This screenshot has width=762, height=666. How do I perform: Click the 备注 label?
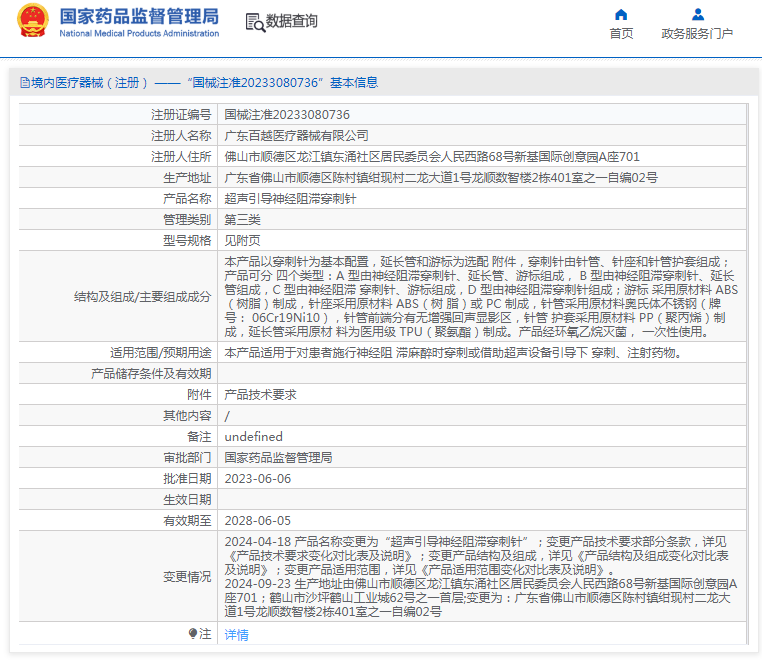(x=199, y=437)
